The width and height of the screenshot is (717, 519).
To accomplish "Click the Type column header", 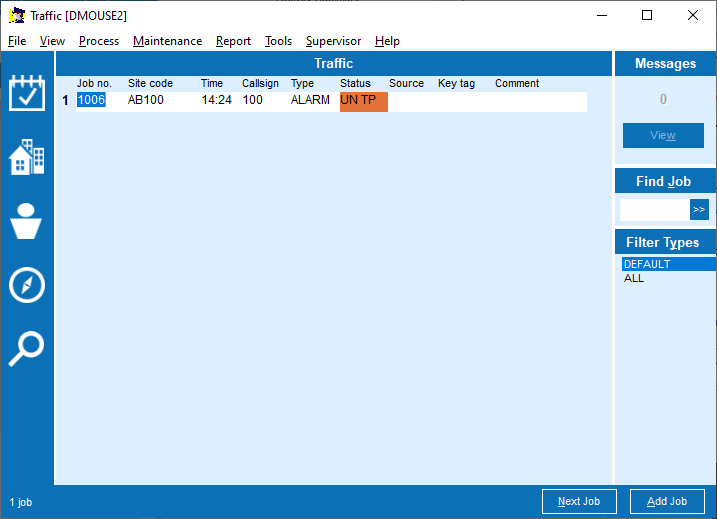I will (302, 83).
